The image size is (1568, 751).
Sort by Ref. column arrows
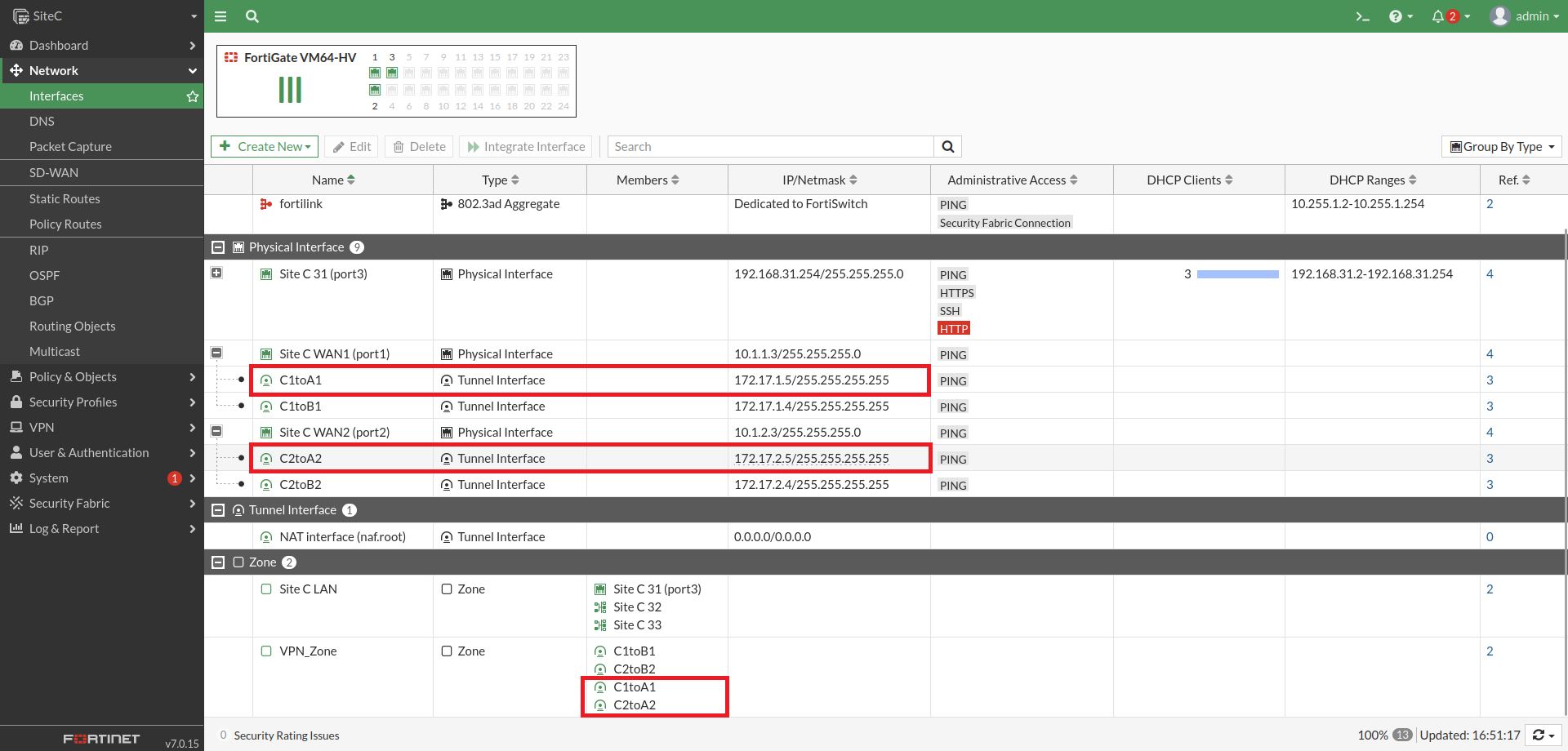tap(1526, 180)
